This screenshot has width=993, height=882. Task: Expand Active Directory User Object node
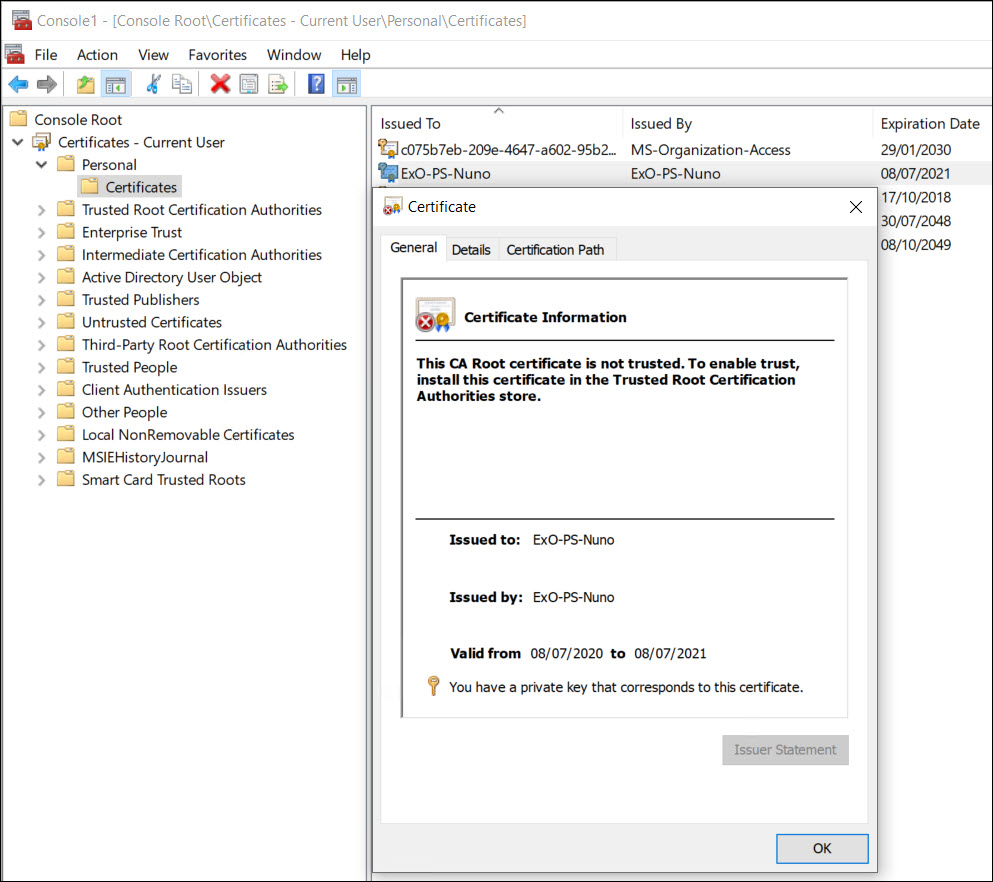[42, 277]
